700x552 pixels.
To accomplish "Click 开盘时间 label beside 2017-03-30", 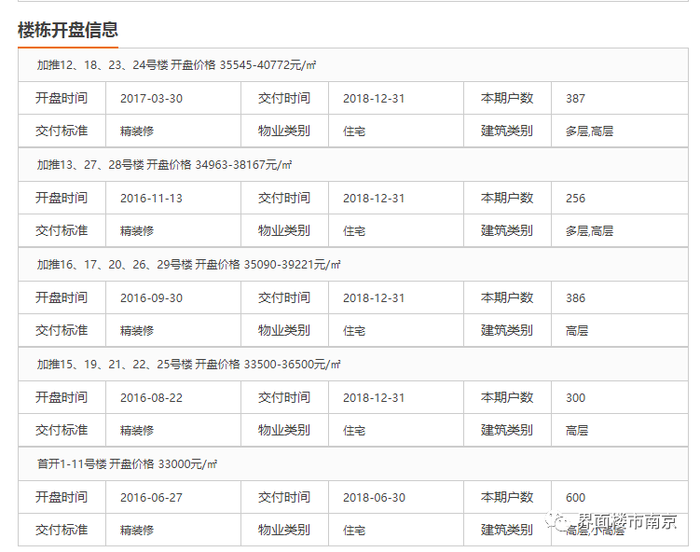I will coord(62,98).
